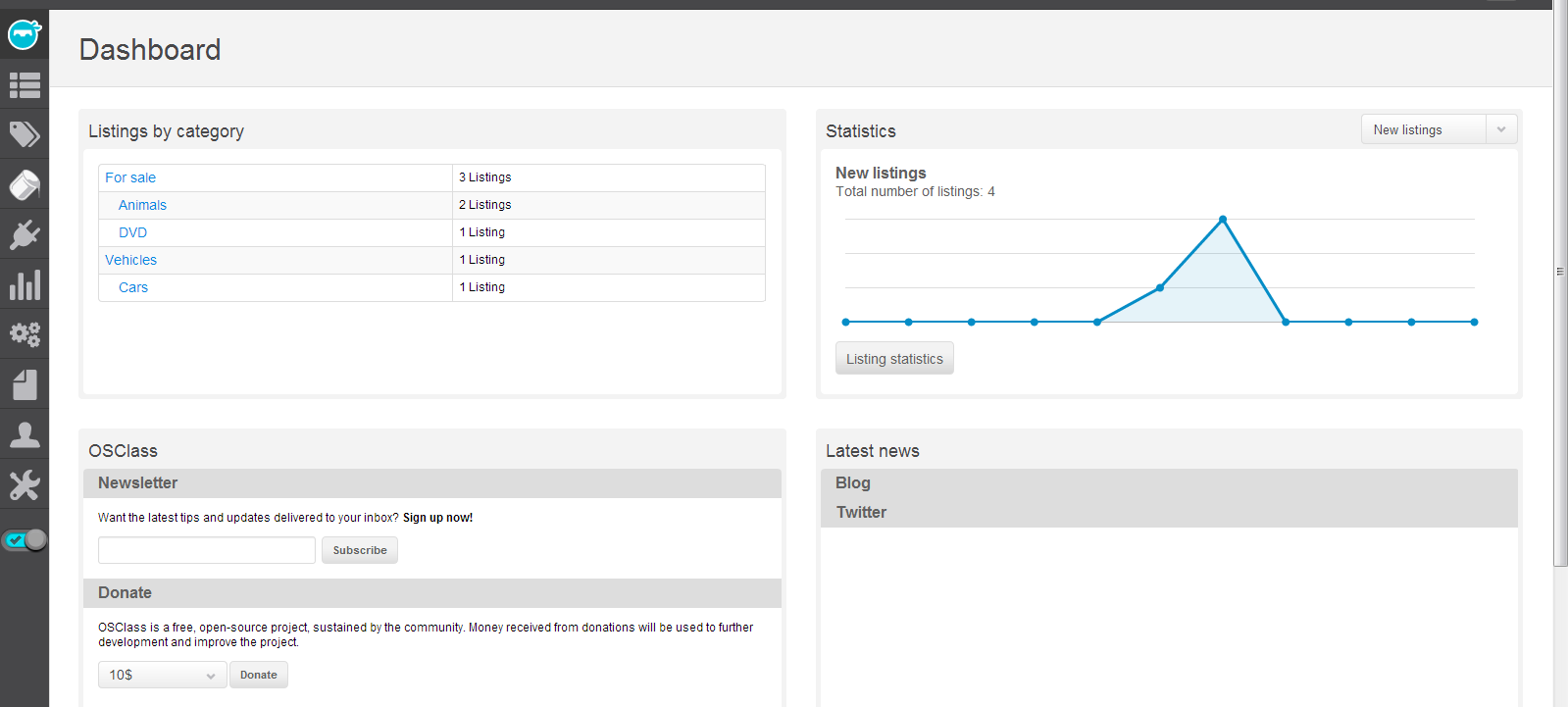The height and width of the screenshot is (707, 1568).
Task: Open the Categories tags sidebar icon
Action: point(25,134)
